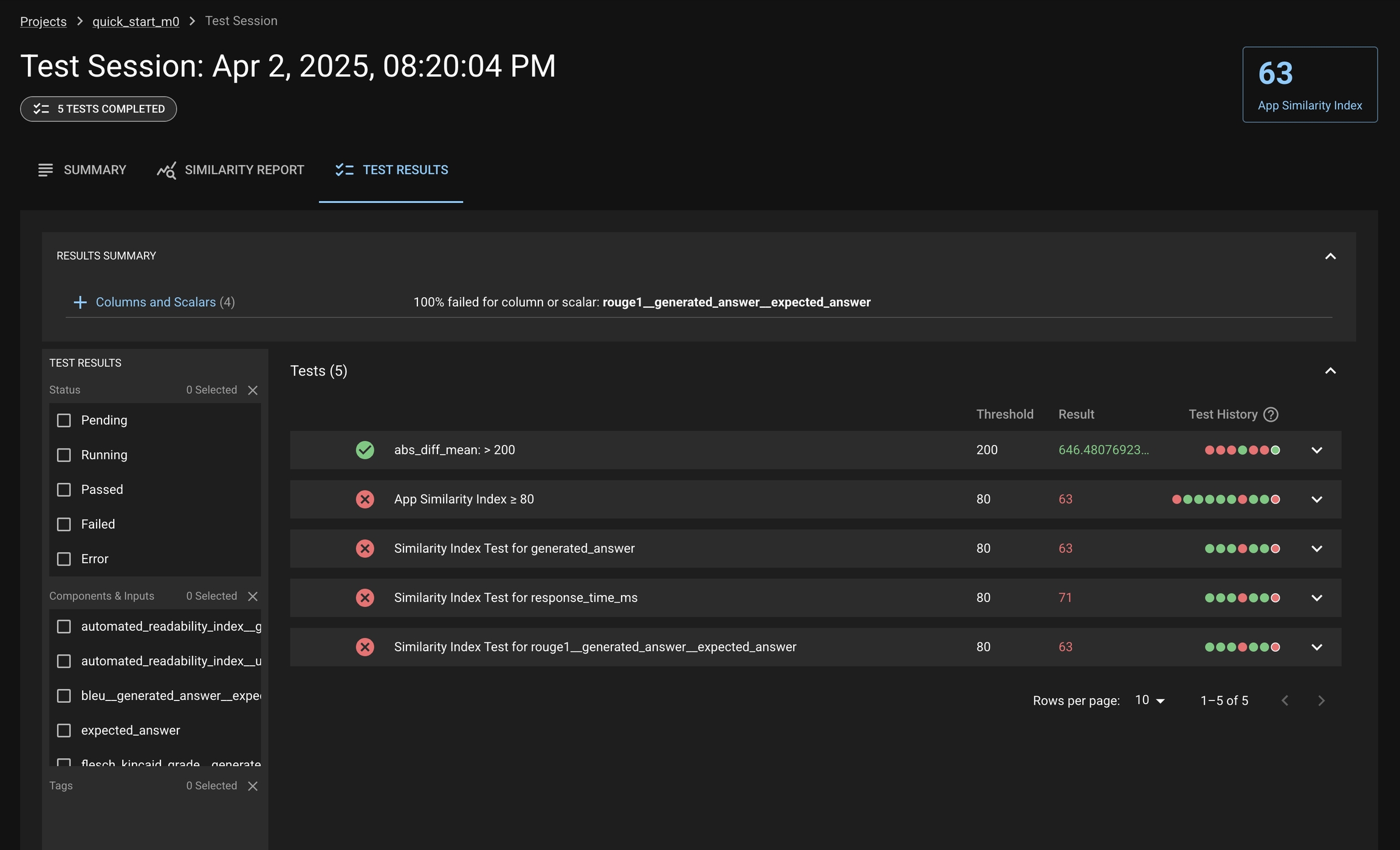Clear the Components & Inputs filter X icon
1400x850 pixels.
[x=253, y=596]
